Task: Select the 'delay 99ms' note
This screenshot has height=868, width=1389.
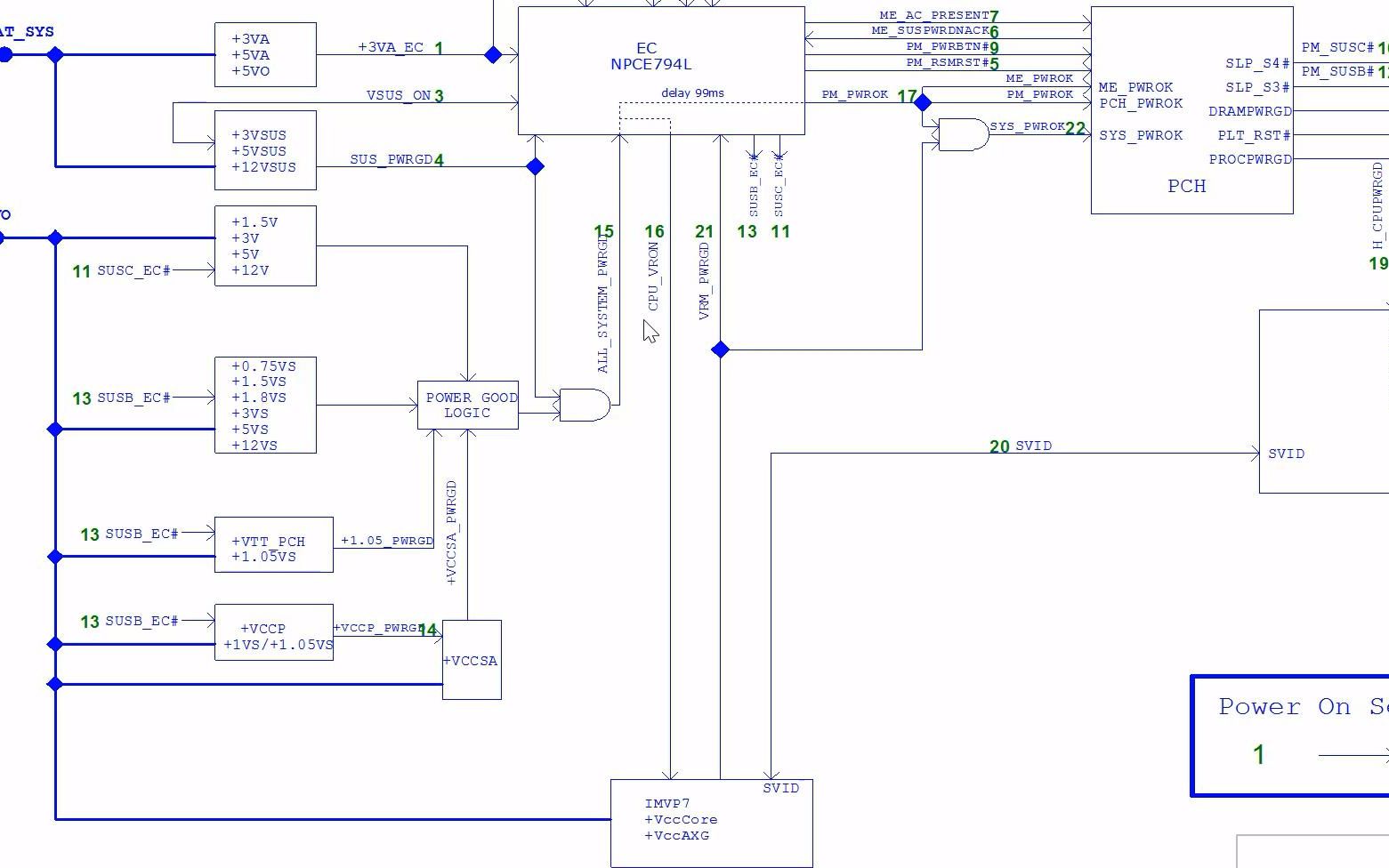Action: (x=692, y=92)
